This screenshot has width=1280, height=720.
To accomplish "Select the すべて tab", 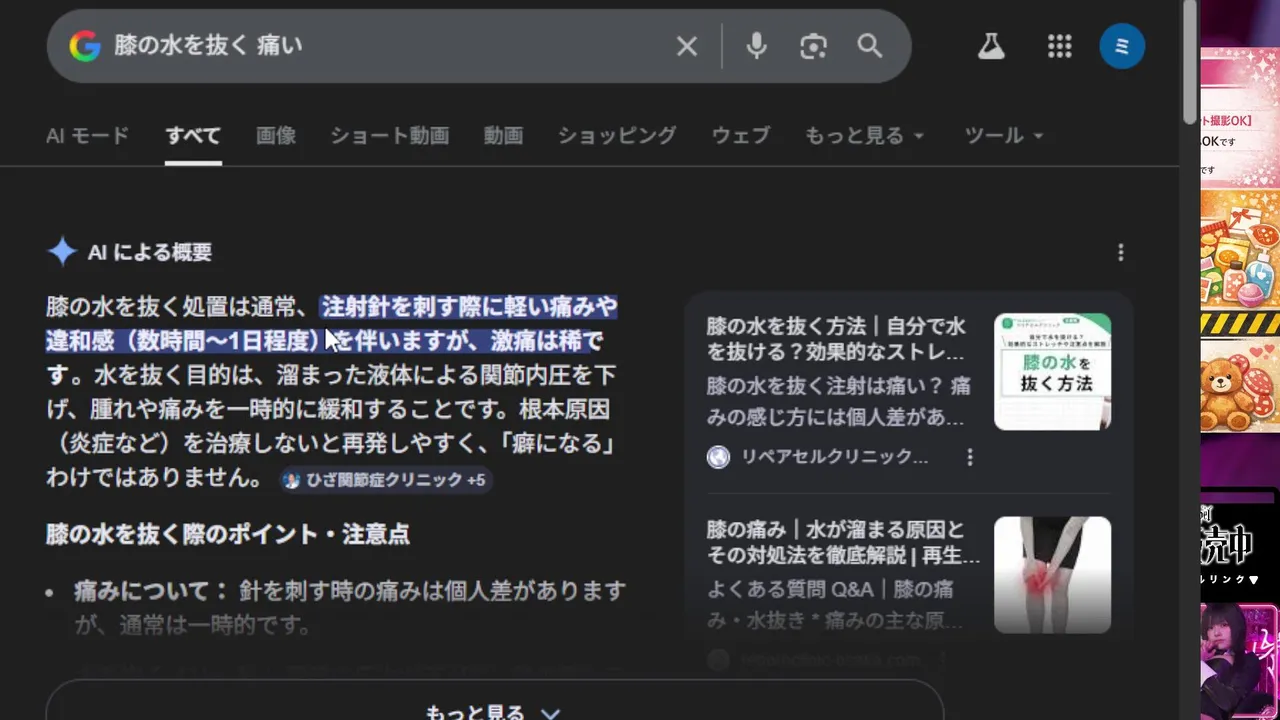I will pos(193,135).
